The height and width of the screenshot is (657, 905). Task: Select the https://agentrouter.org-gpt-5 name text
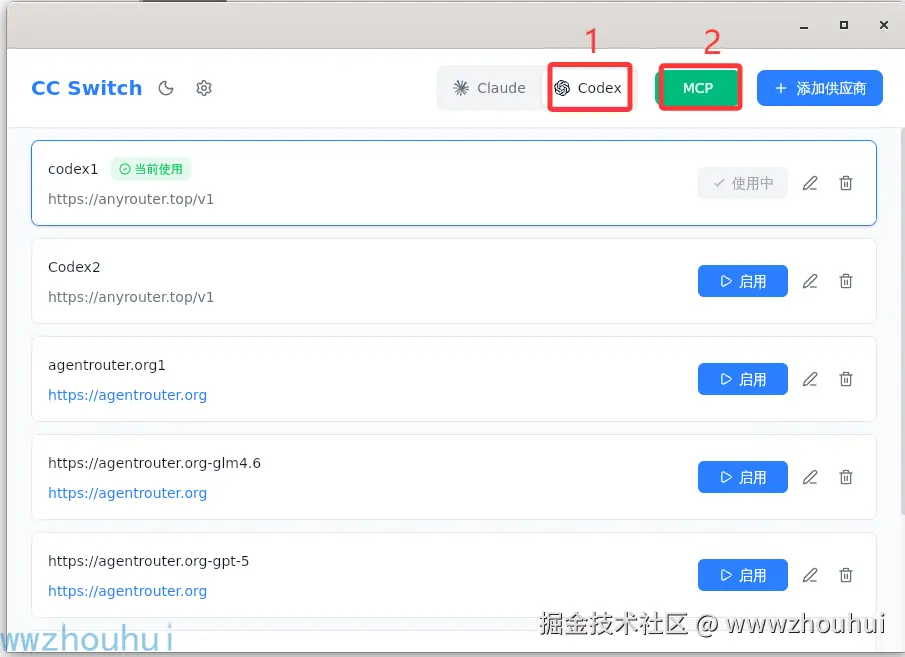pos(148,561)
